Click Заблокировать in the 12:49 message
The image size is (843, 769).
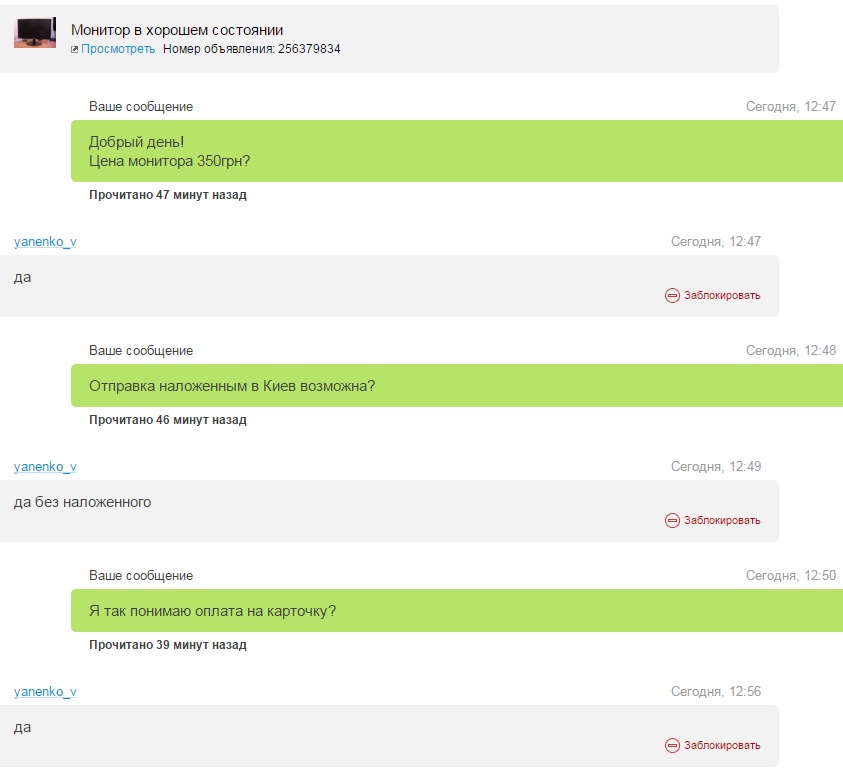721,520
